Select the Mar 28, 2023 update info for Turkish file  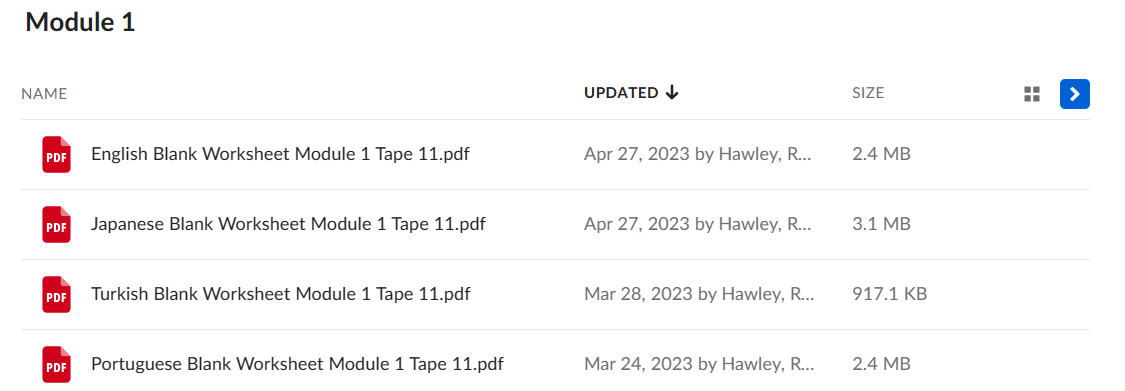[699, 294]
